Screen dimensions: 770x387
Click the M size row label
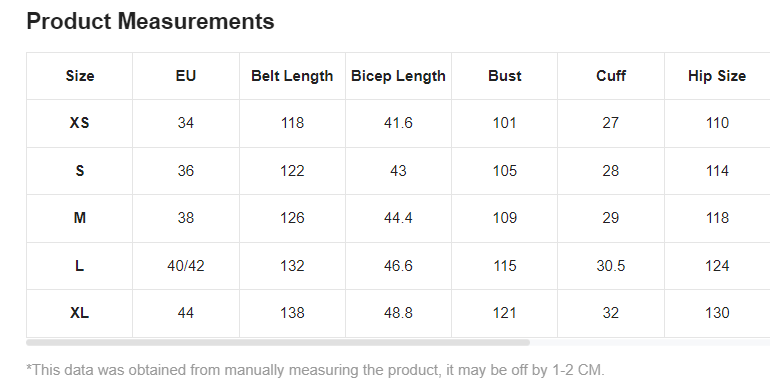click(80, 218)
